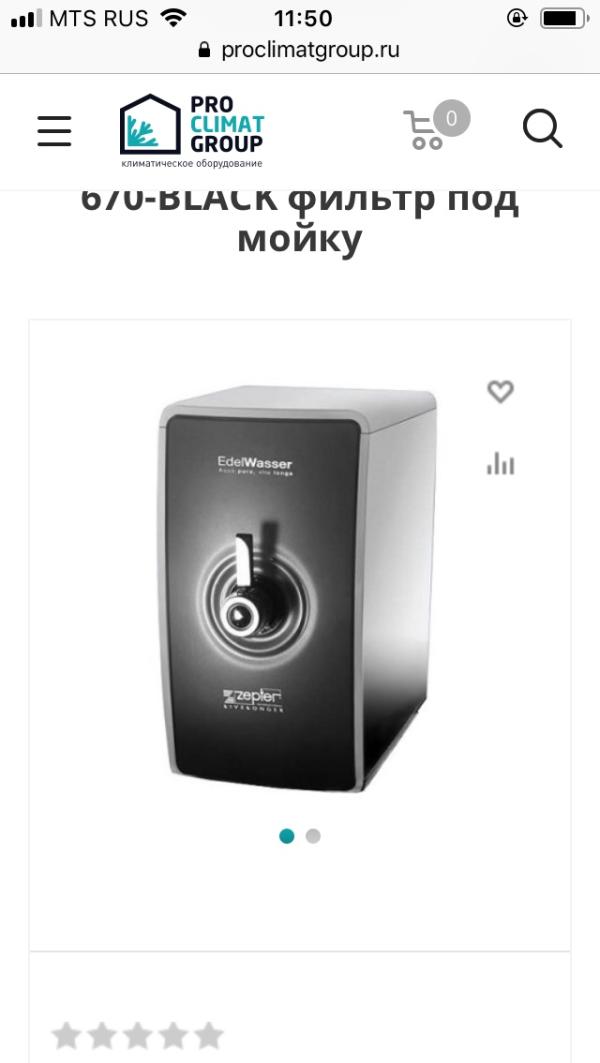Tap the Pro Climat Group logo
Screen dimensions: 600x1063
192,131
